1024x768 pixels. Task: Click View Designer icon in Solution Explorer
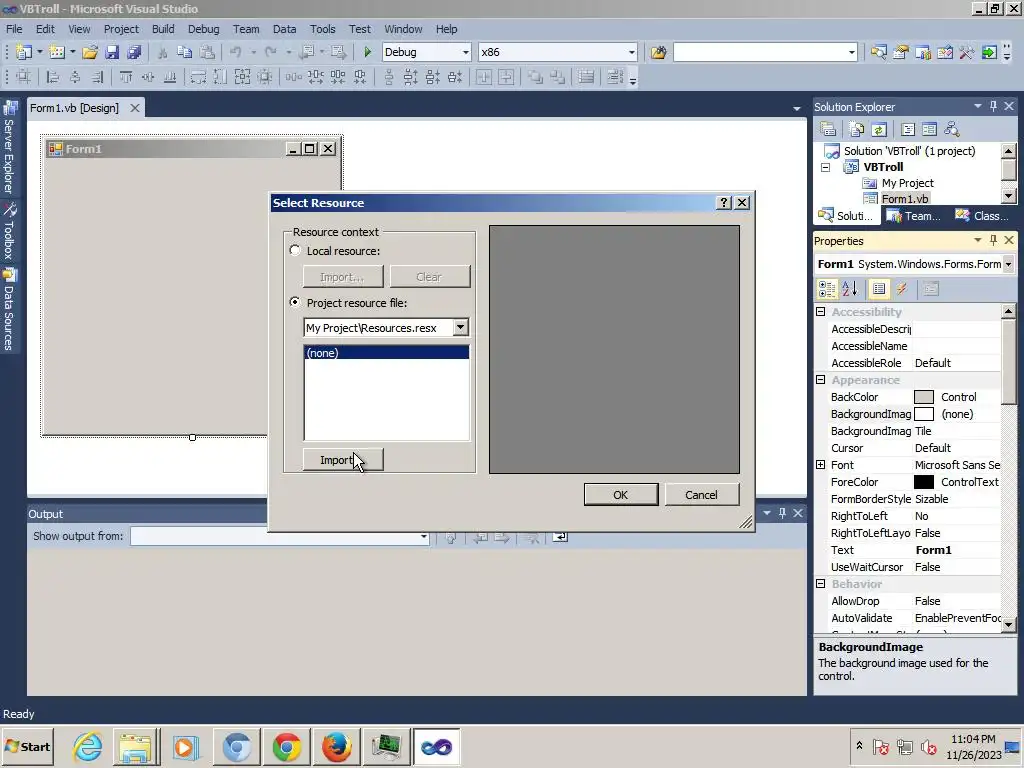pos(929,129)
